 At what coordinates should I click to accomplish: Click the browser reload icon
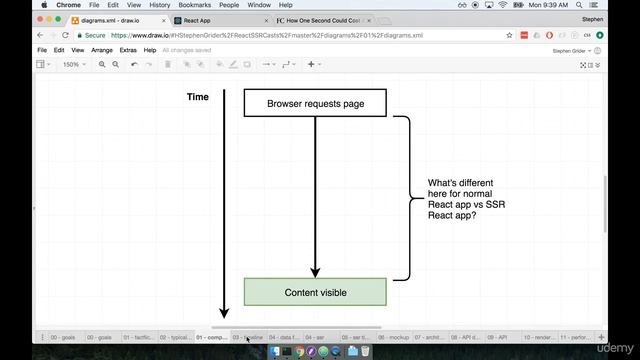point(65,36)
